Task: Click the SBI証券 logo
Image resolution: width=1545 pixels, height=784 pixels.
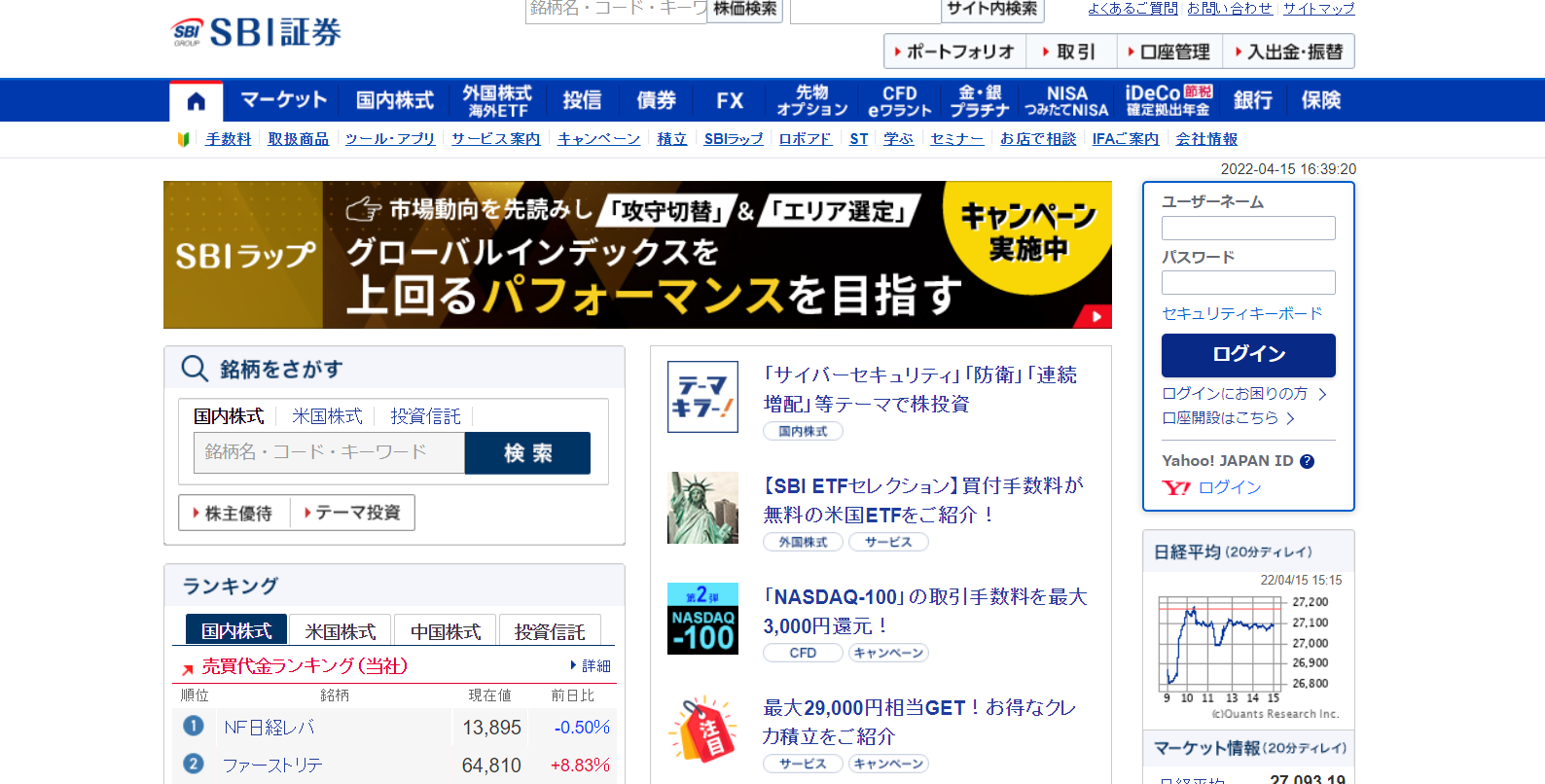Action: 256,32
